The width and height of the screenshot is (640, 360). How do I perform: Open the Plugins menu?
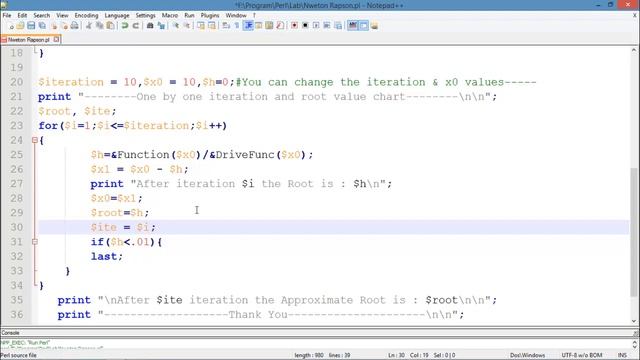point(210,16)
